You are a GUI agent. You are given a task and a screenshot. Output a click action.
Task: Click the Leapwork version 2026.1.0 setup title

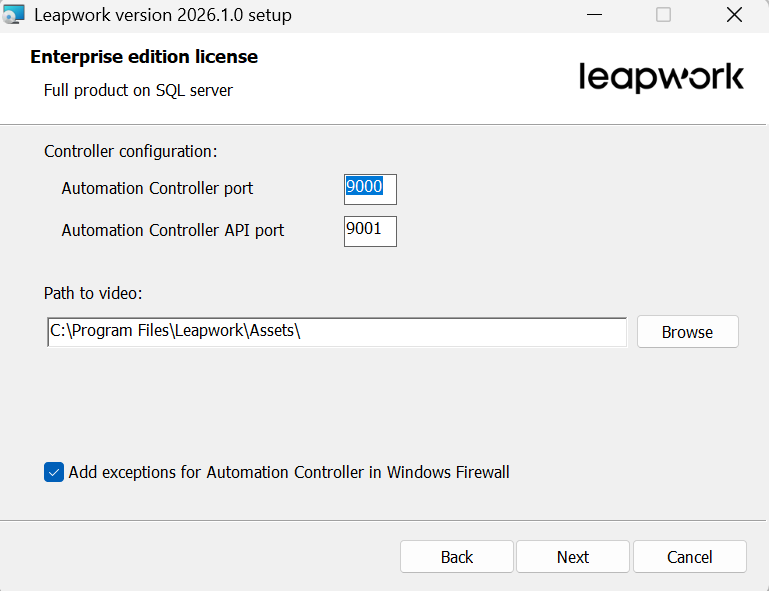[163, 15]
